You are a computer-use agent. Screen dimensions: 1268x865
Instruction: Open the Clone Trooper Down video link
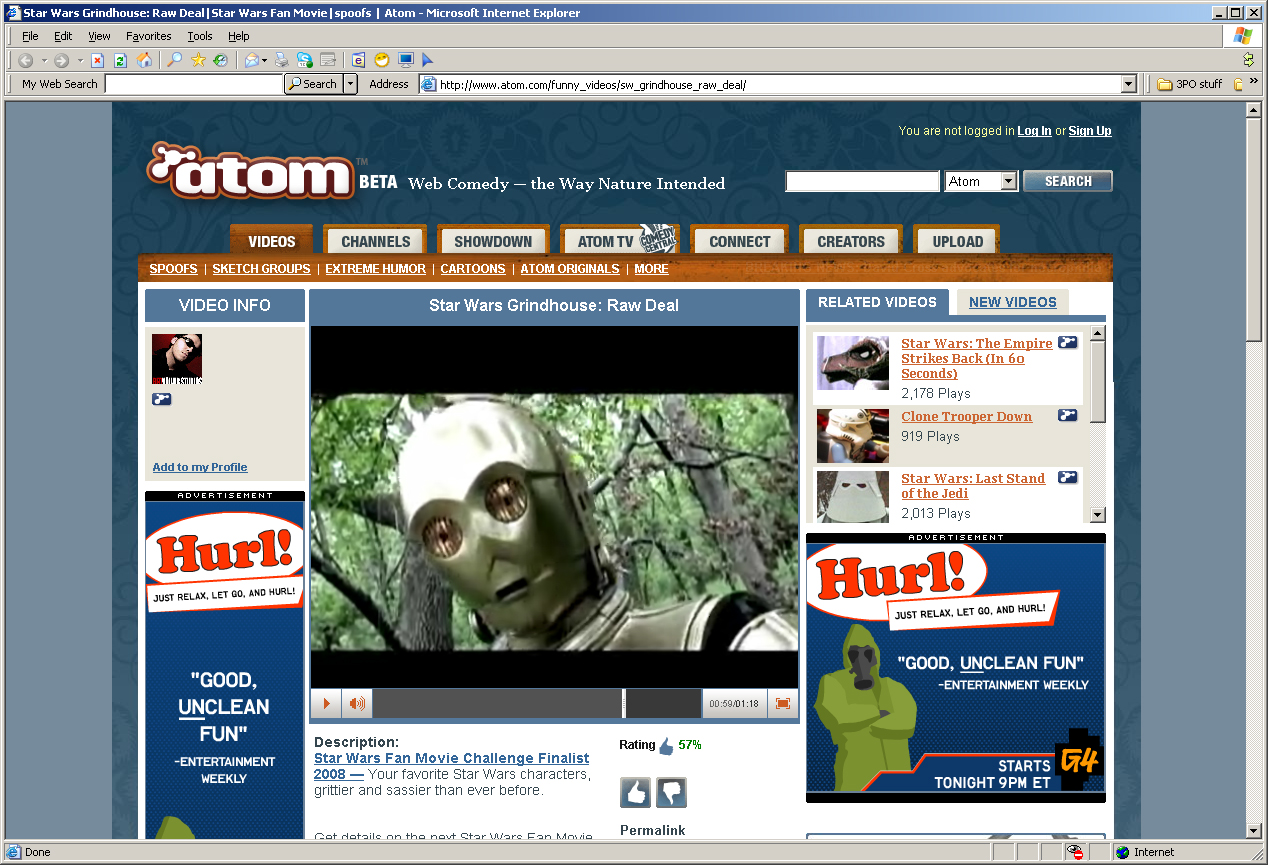click(966, 417)
